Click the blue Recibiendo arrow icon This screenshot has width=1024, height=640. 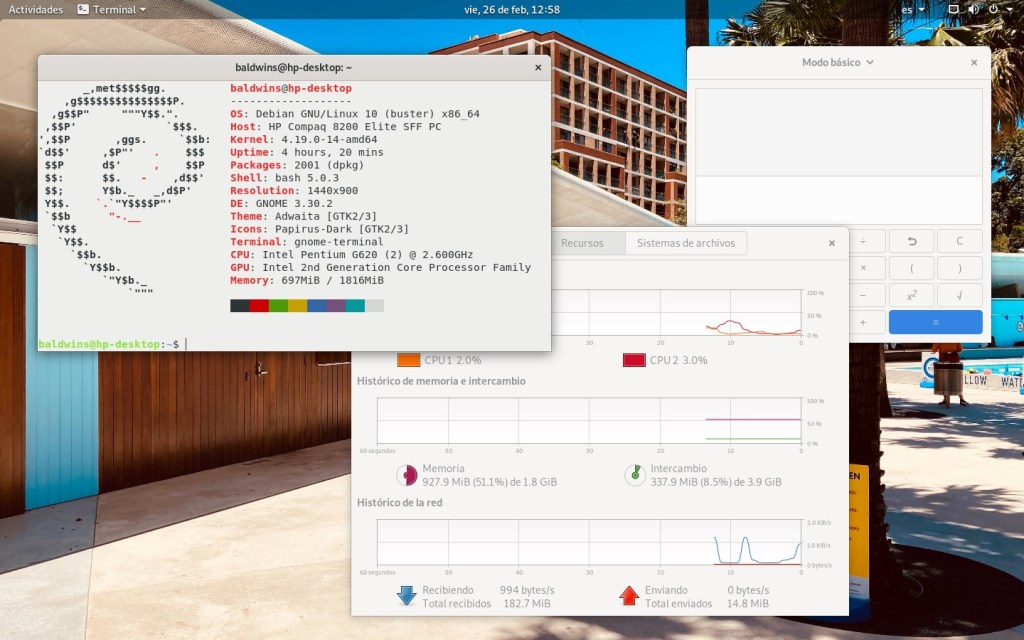(x=406, y=596)
